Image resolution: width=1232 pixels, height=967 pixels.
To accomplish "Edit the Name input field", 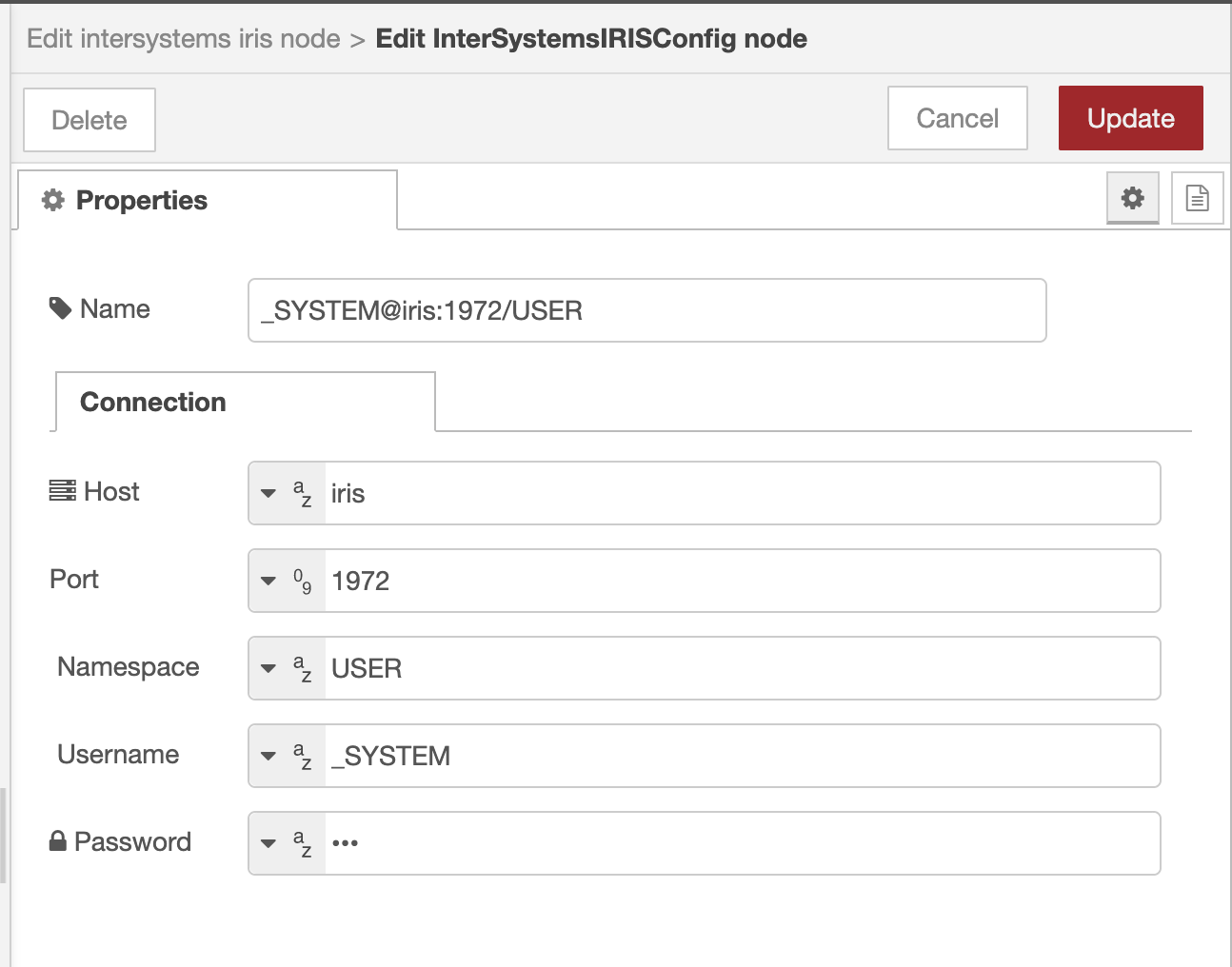I will click(x=646, y=310).
